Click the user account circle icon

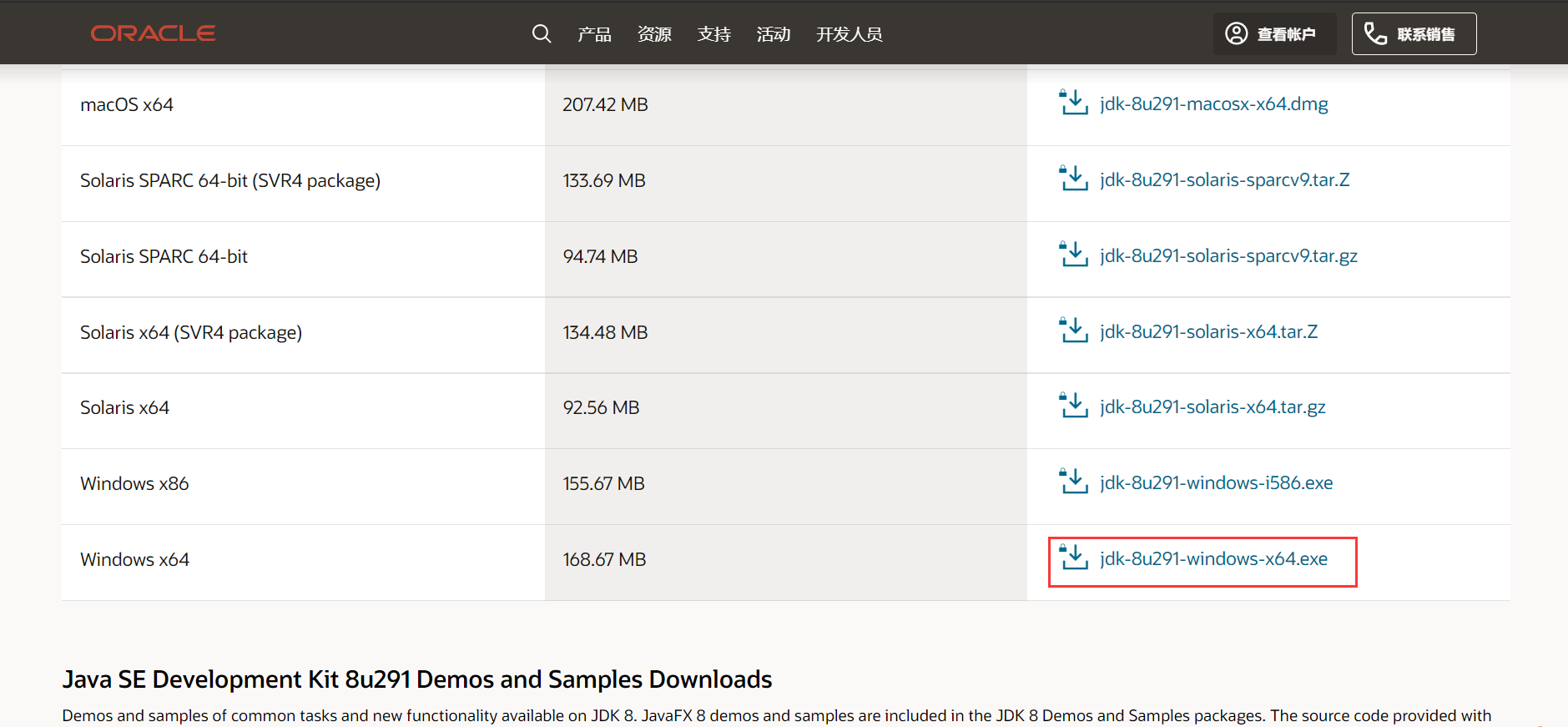click(x=1236, y=33)
